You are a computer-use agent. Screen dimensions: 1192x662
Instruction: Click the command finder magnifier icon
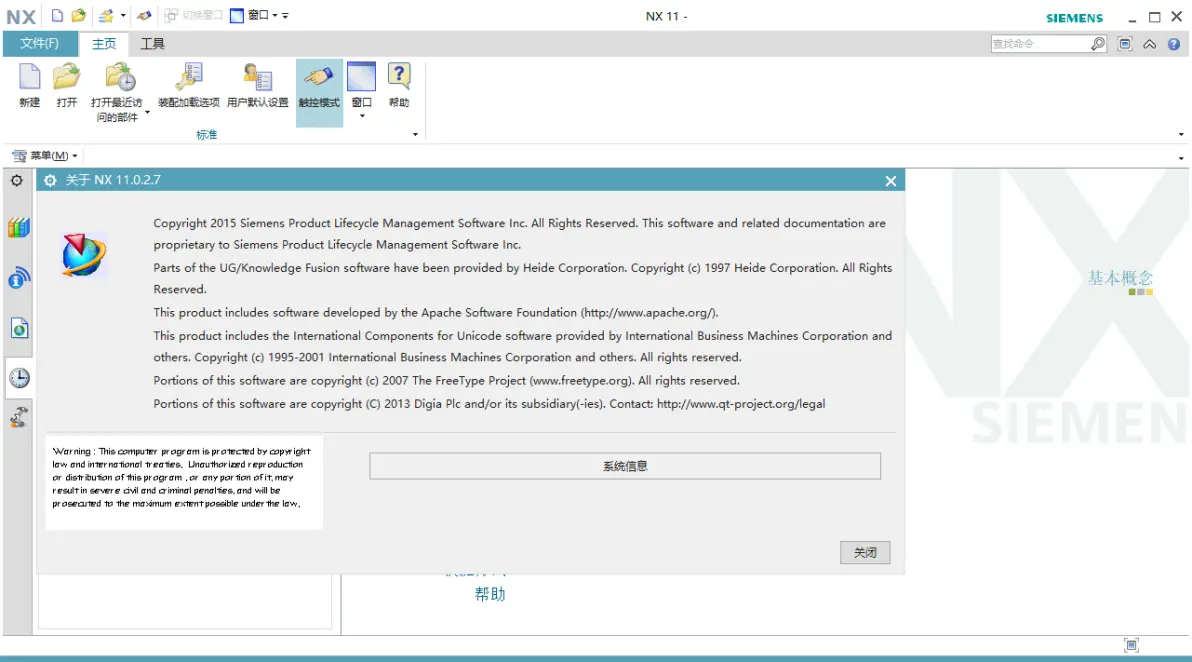(x=1098, y=44)
